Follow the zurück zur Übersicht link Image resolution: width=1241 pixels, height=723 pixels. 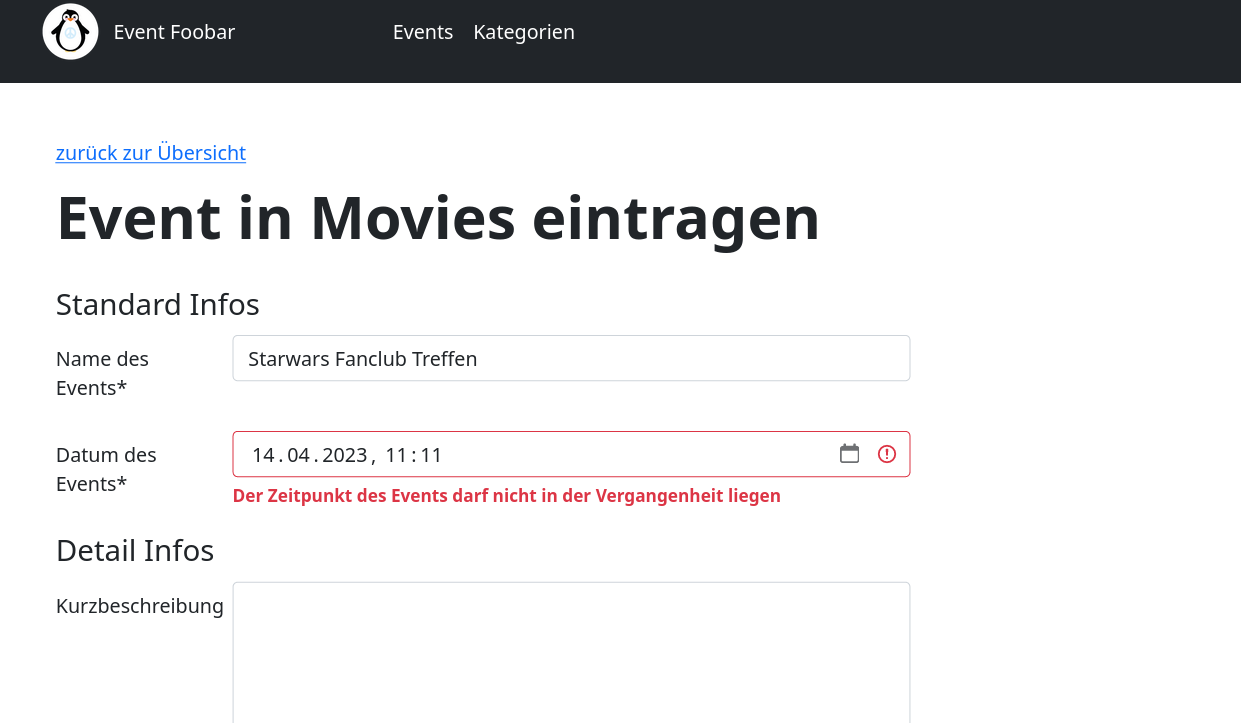[x=150, y=153]
